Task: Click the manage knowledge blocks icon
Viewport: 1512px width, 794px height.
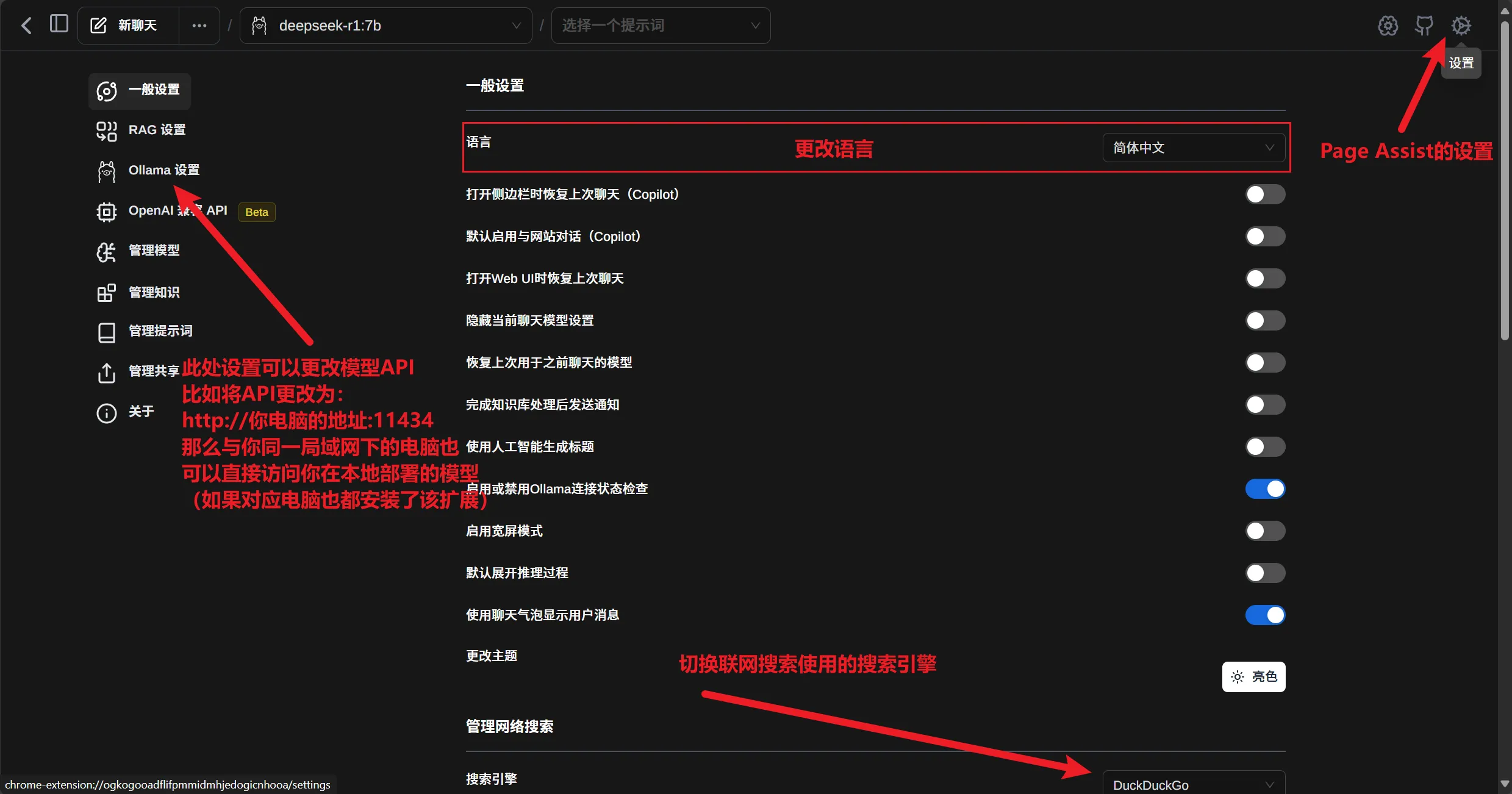Action: pos(107,293)
